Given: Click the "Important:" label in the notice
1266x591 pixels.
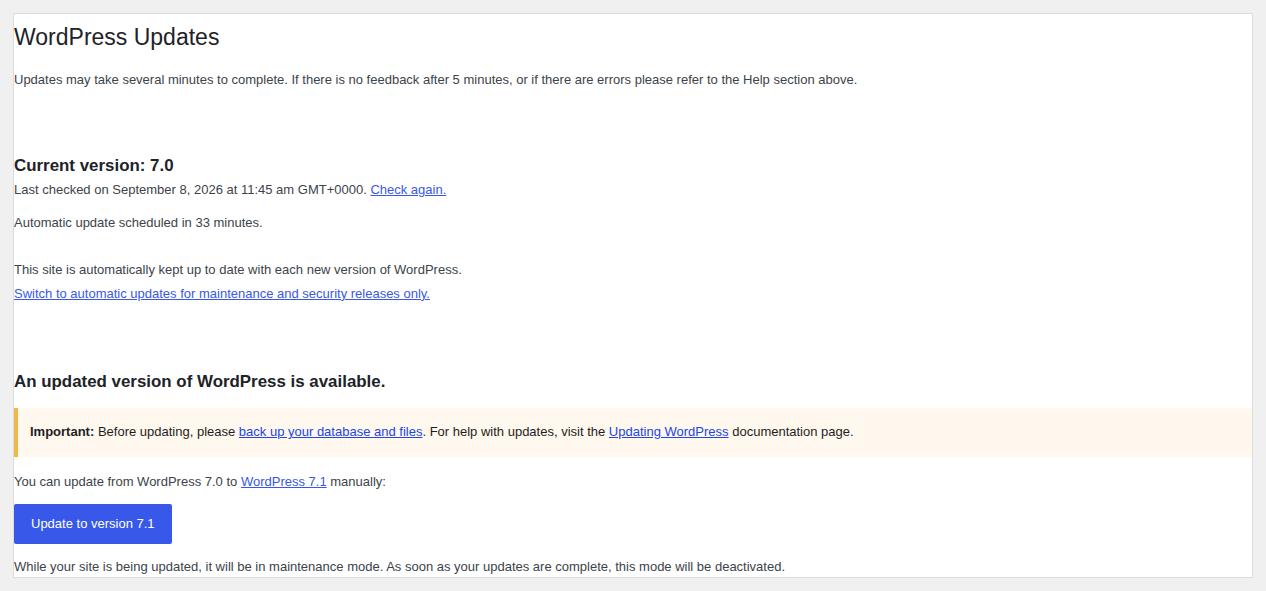Looking at the screenshot, I should click(62, 432).
